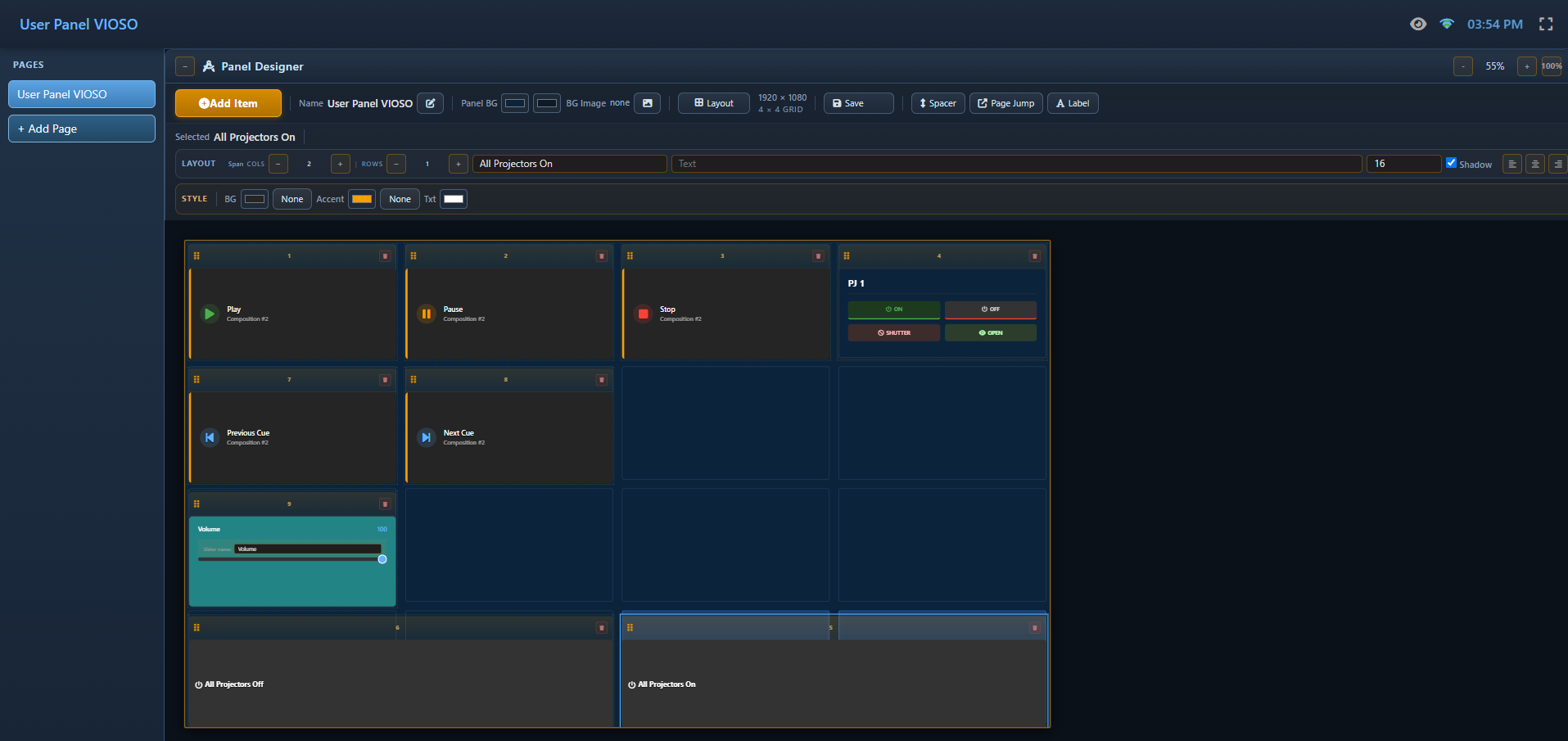
Task: Click Add Page in sidebar
Action: pos(82,129)
